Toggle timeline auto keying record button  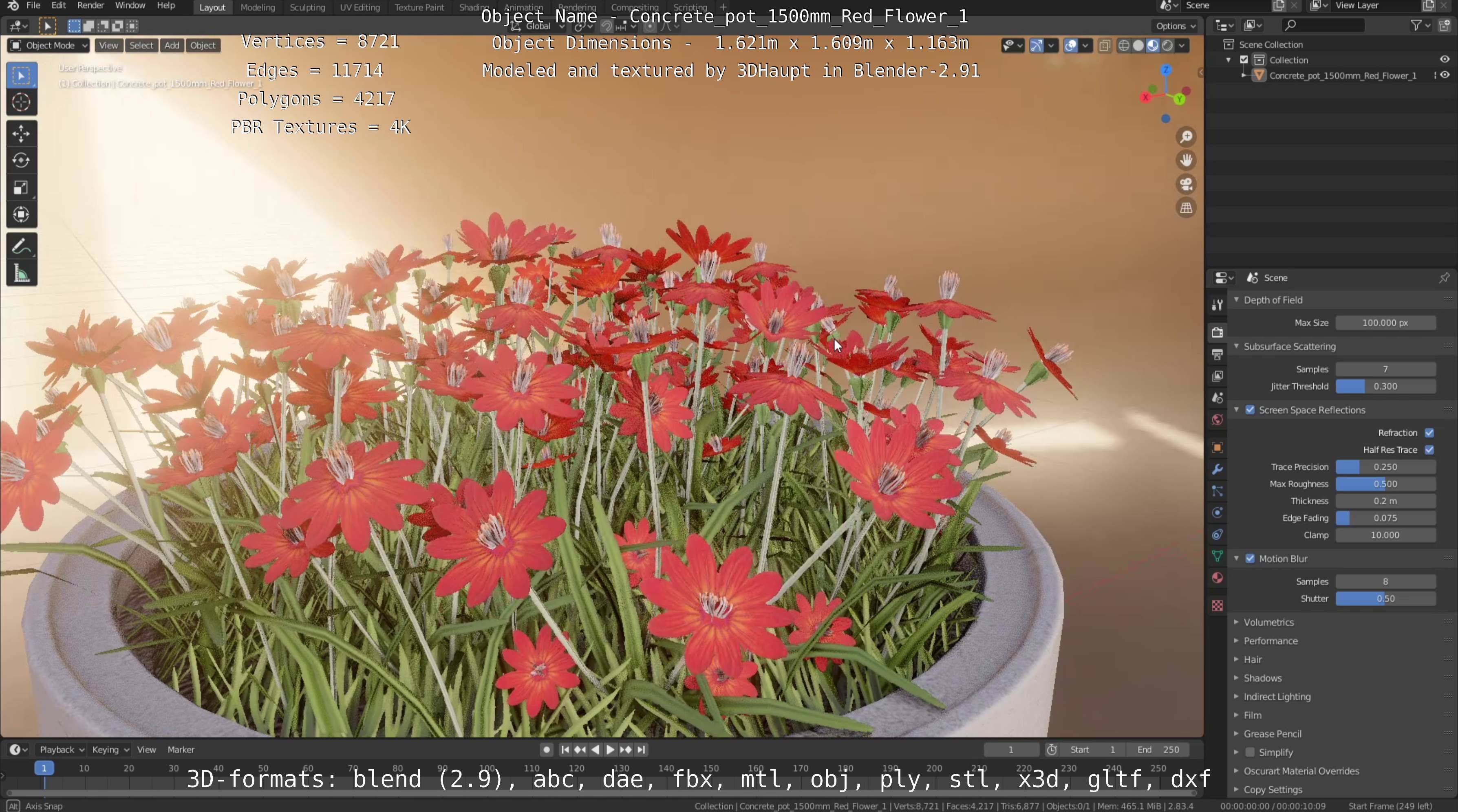click(546, 750)
